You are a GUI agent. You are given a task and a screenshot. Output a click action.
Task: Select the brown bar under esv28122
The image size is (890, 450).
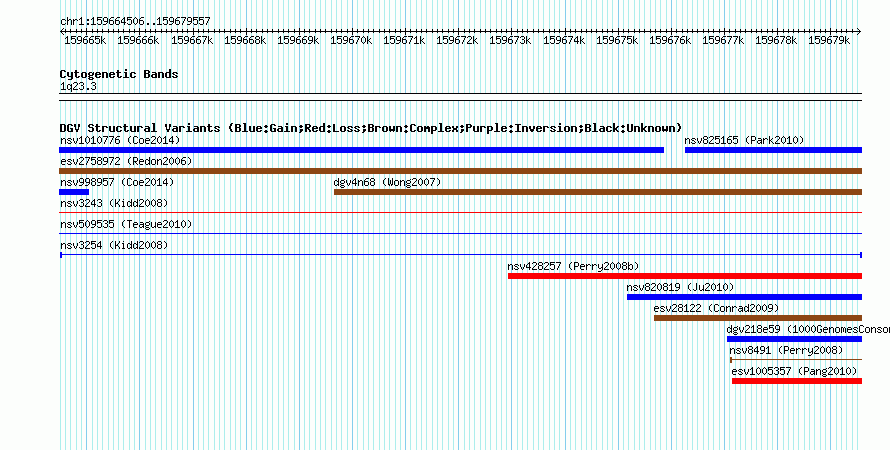[758, 318]
